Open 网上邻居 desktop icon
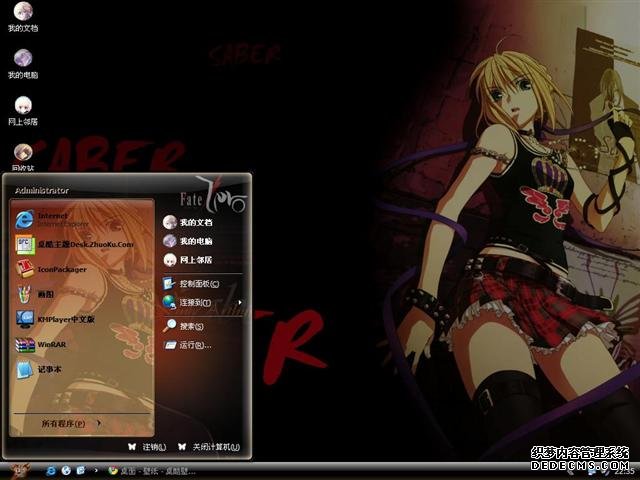640x480 pixels. 23,111
